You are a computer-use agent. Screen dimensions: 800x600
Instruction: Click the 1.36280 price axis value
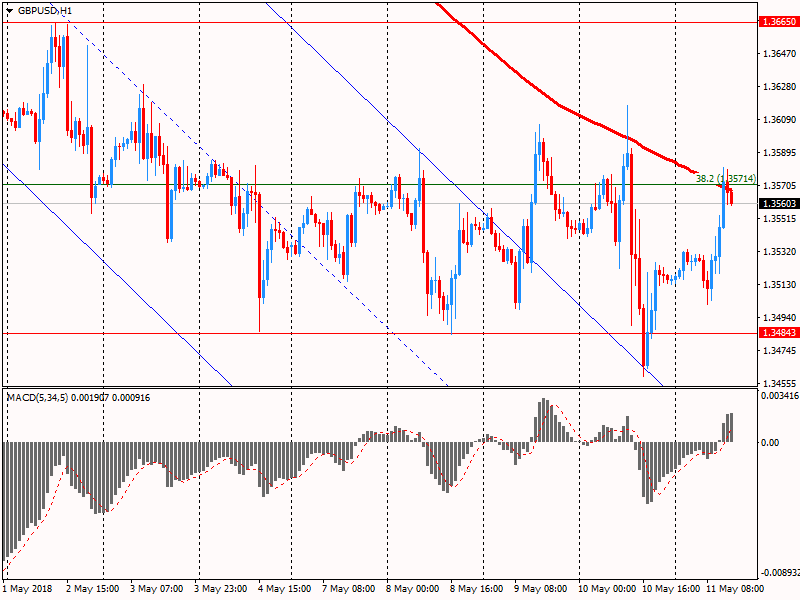point(779,87)
